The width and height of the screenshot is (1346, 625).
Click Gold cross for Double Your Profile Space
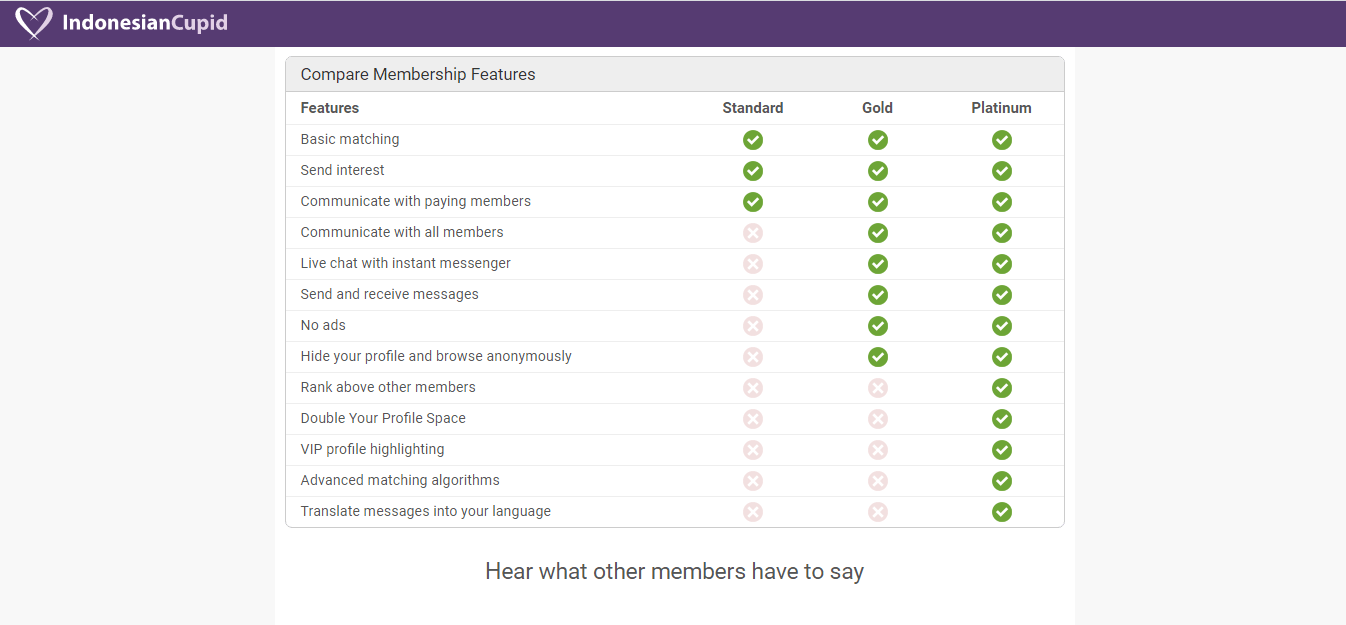coord(878,419)
